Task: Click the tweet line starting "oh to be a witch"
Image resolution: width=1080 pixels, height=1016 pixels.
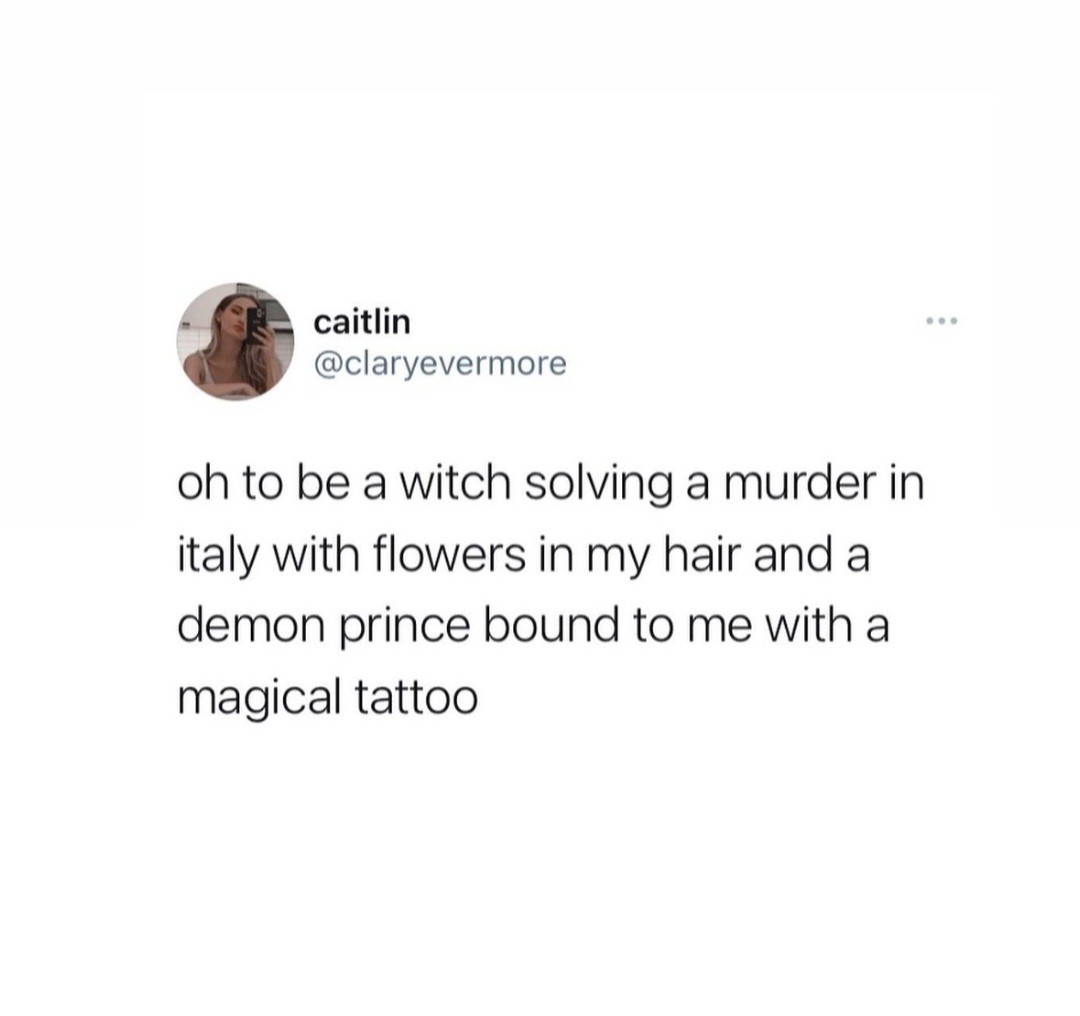Action: pos(551,486)
